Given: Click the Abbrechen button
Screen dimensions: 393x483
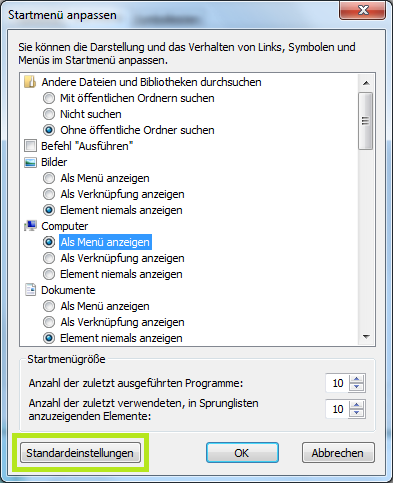Looking at the screenshot, I should point(338,453).
